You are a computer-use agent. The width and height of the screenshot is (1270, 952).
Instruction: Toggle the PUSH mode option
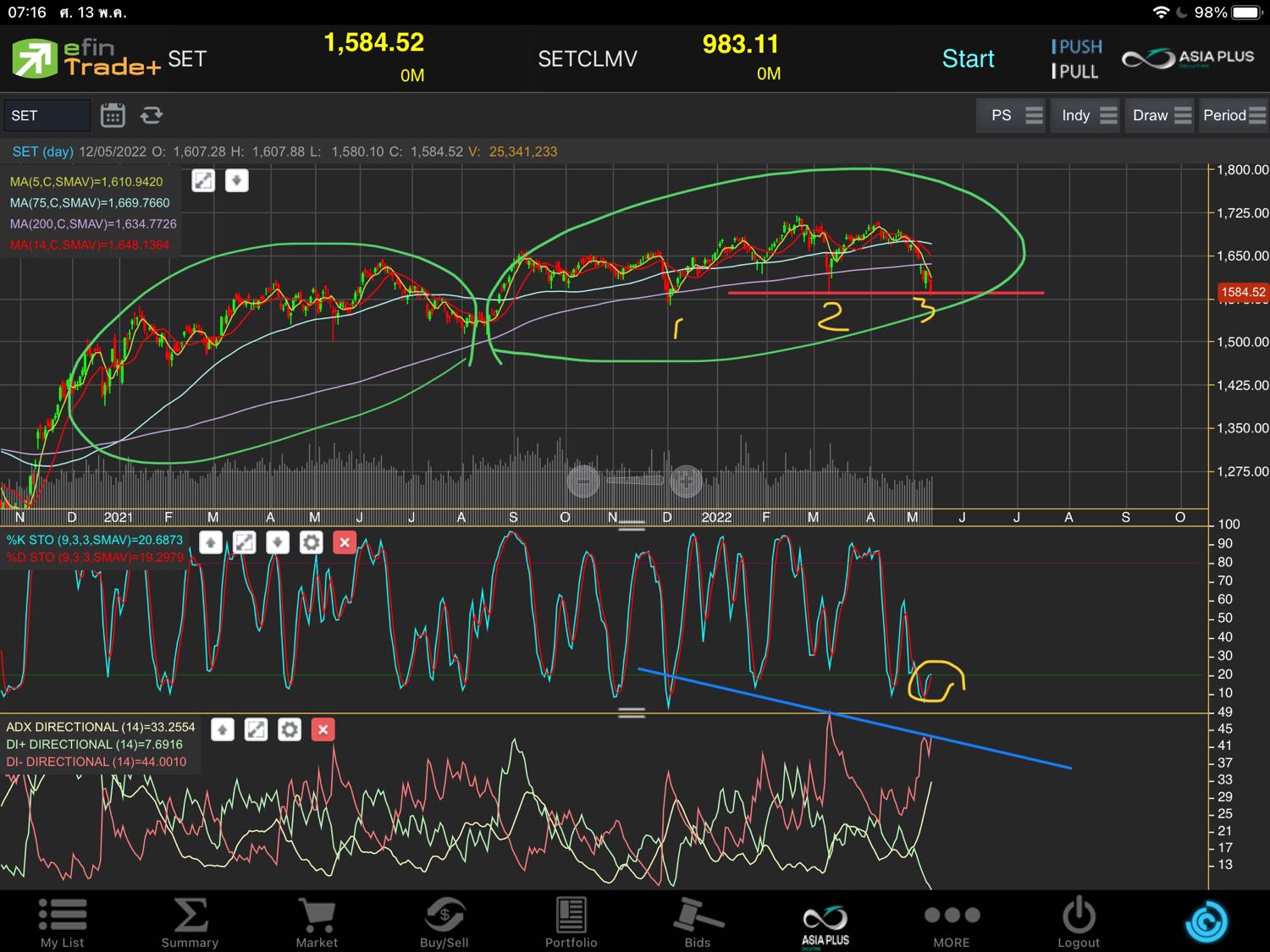click(1077, 47)
